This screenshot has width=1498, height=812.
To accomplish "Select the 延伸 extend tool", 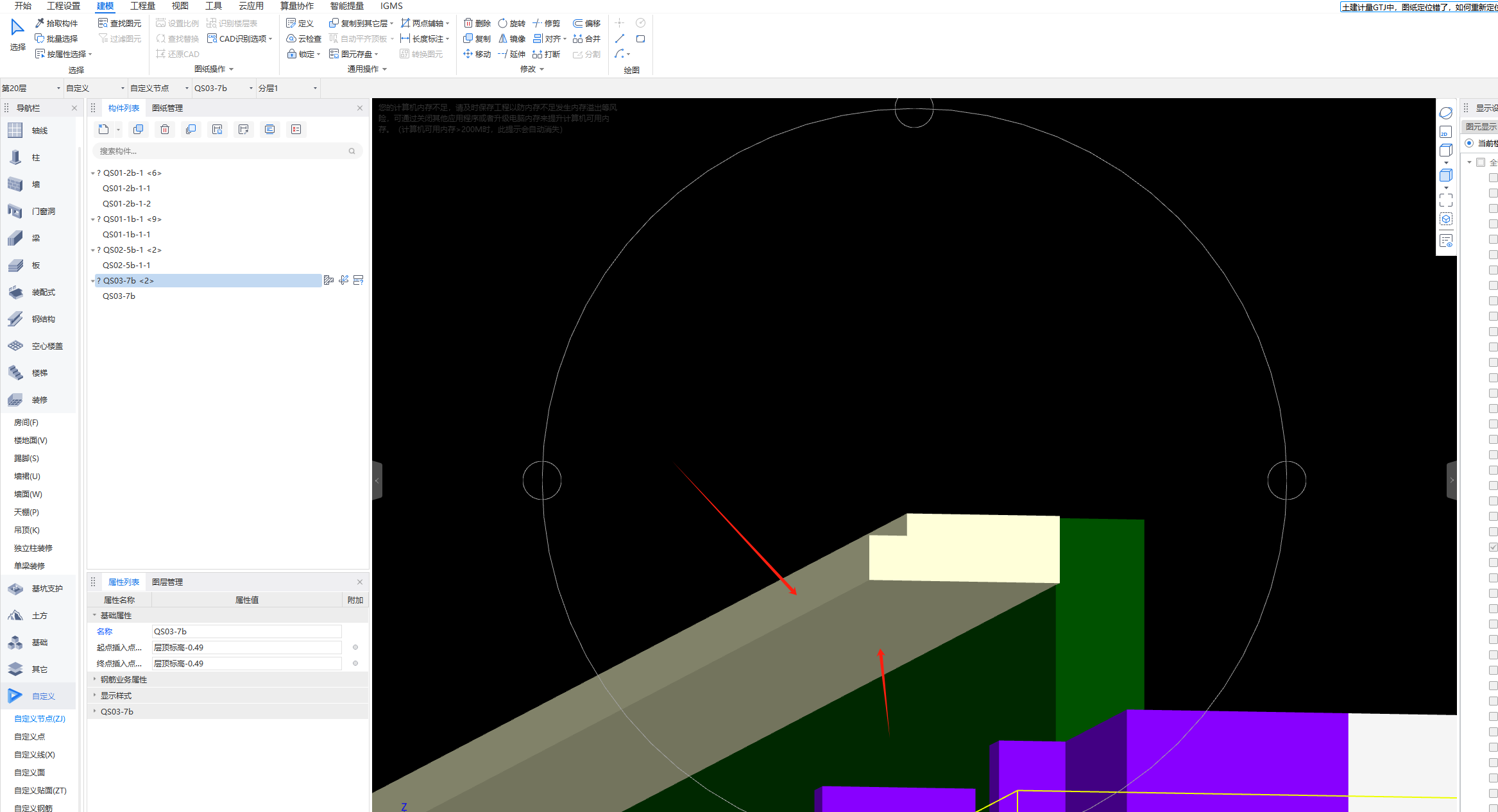I will coord(512,54).
